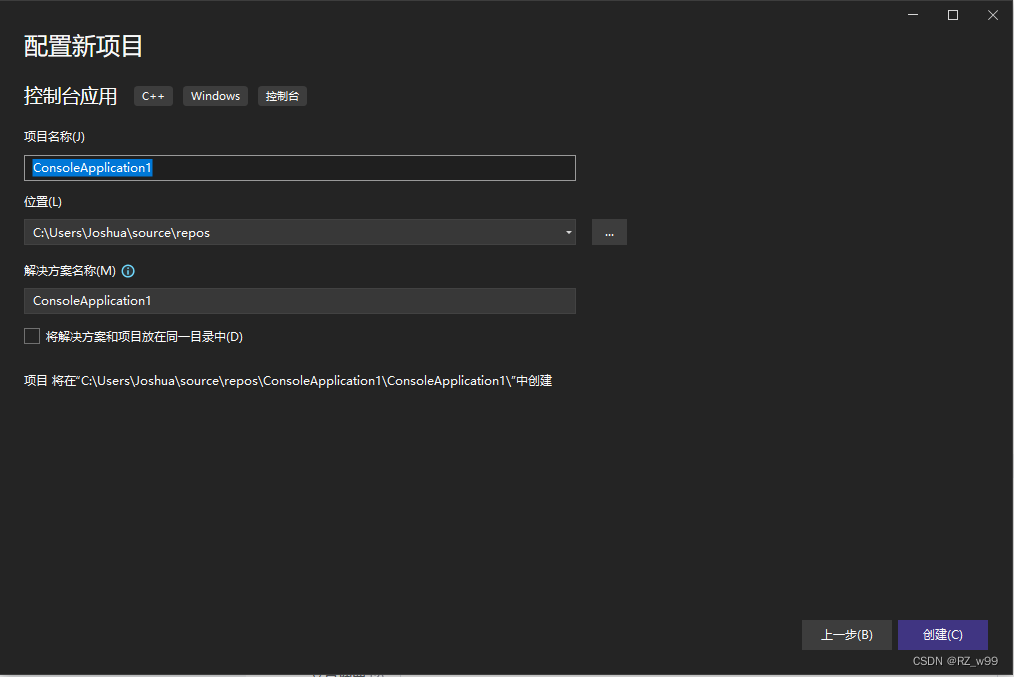The width and height of the screenshot is (1014, 677).
Task: Click the 解决方案名称 text field
Action: (300, 300)
